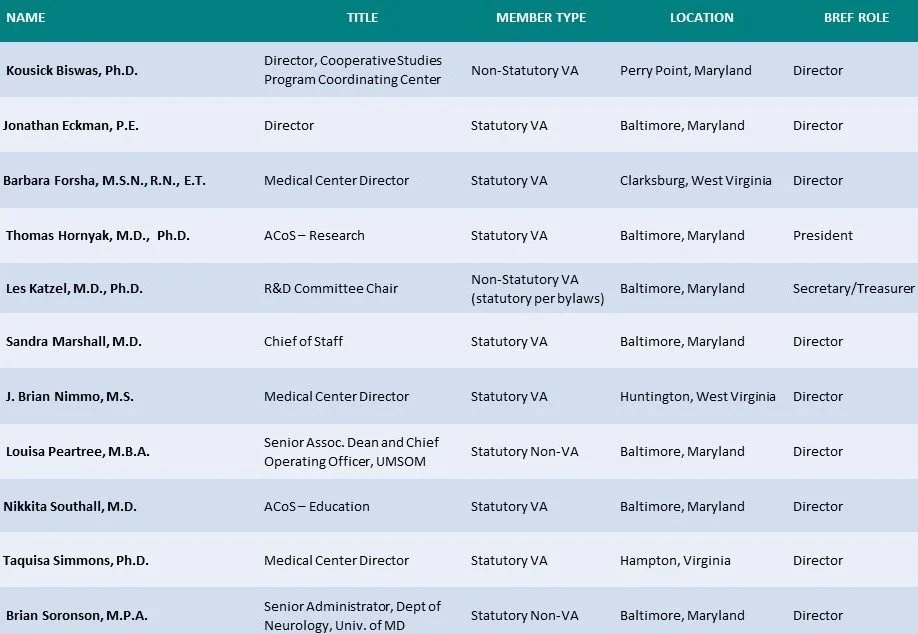Click the BREF role Secretary/Treasurer
The width and height of the screenshot is (918, 634).
[854, 288]
